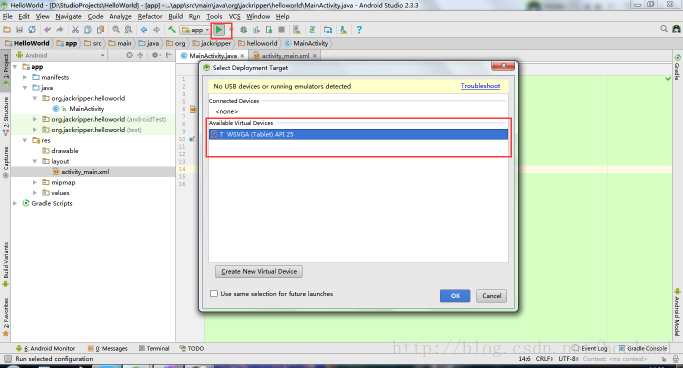Open the Navigate menu

(68, 16)
